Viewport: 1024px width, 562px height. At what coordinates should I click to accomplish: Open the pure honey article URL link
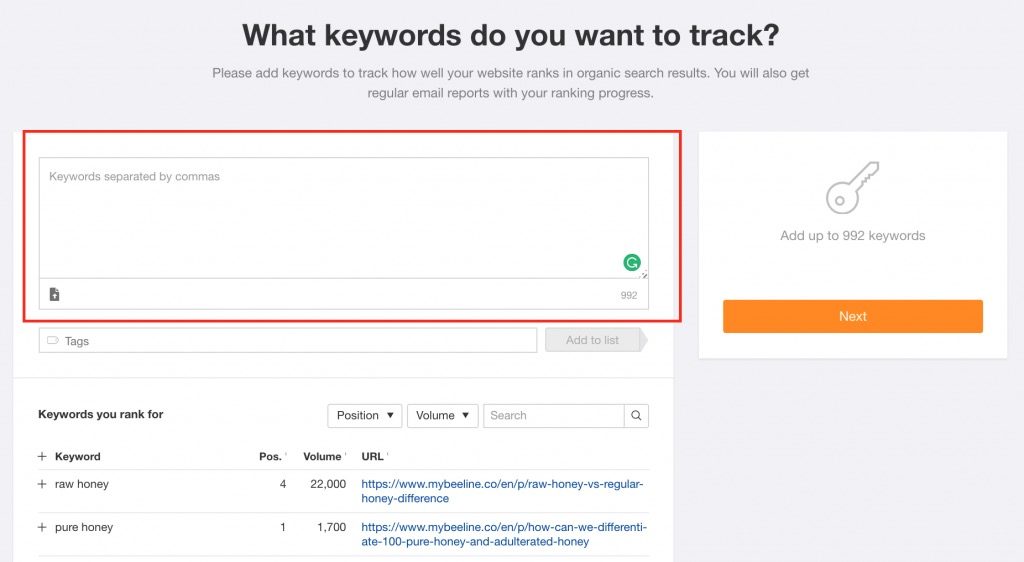pyautogui.click(x=502, y=534)
